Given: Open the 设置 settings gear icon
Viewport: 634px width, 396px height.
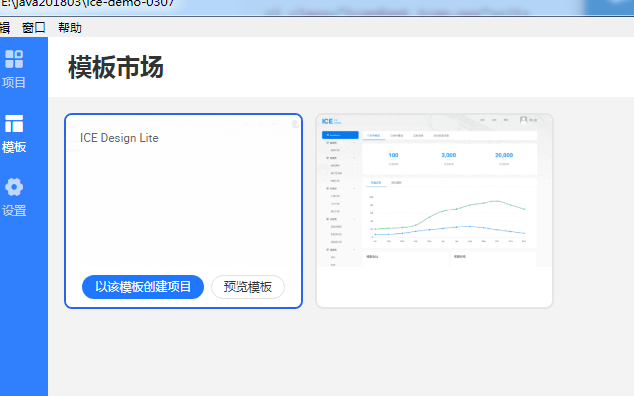Looking at the screenshot, I should pyautogui.click(x=14, y=187).
